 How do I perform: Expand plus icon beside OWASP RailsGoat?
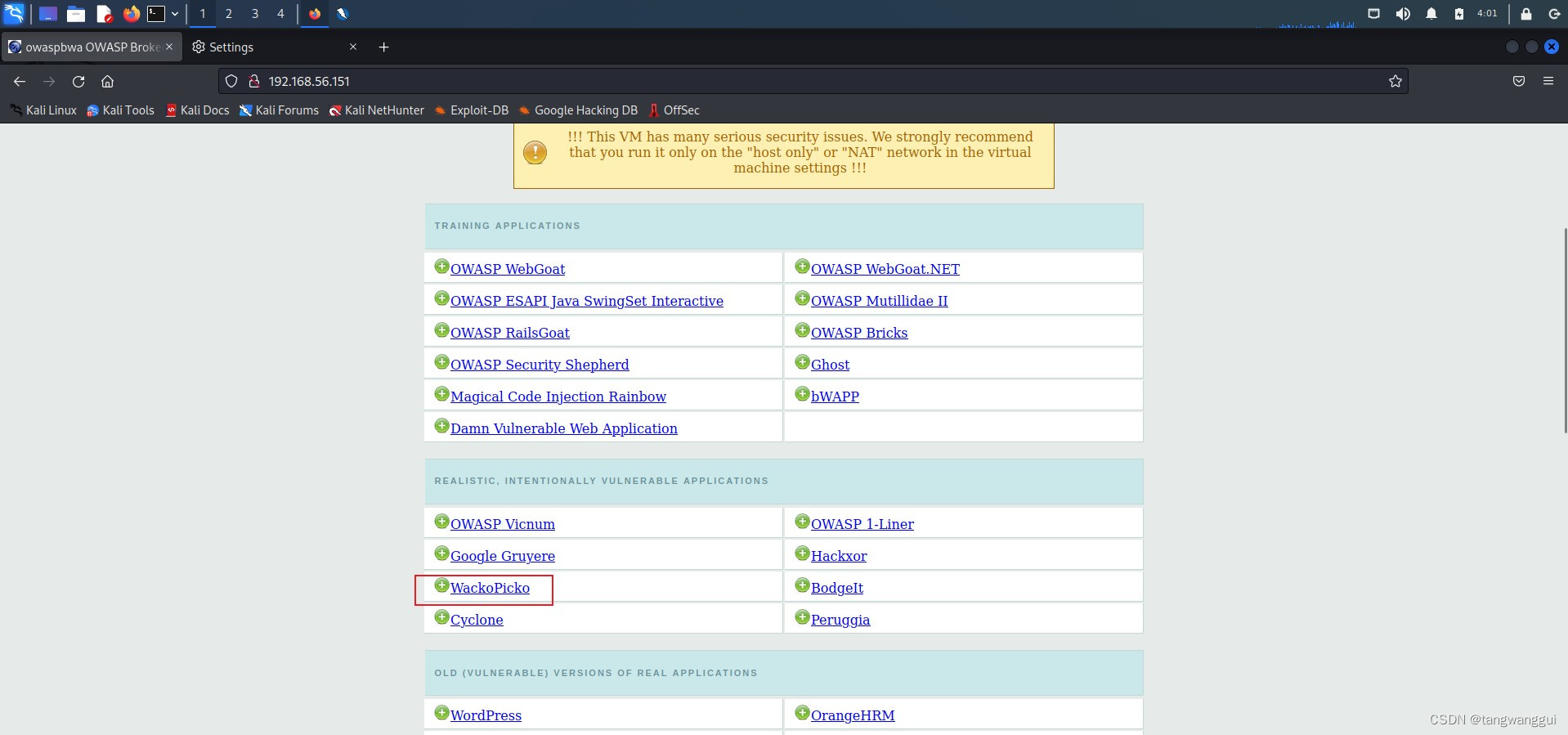click(441, 330)
